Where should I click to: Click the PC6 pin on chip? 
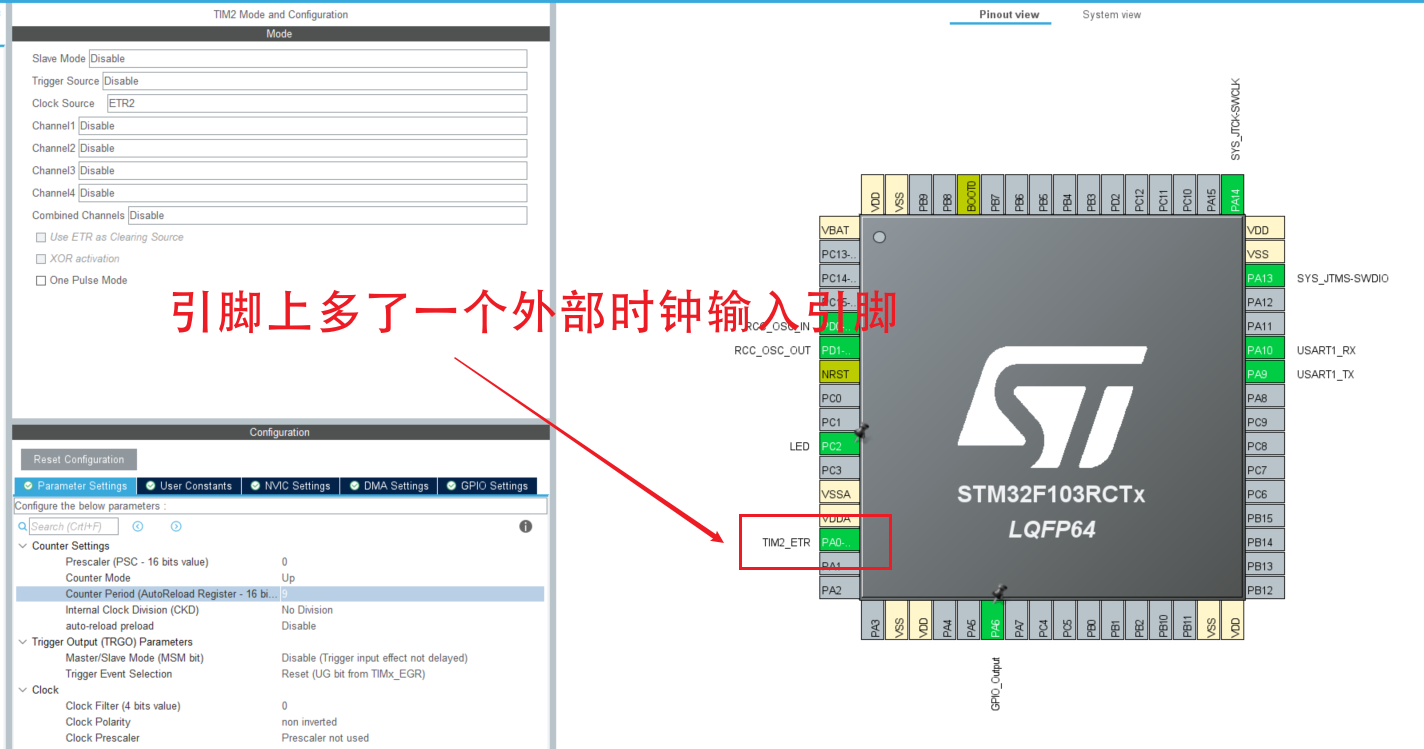(1264, 494)
